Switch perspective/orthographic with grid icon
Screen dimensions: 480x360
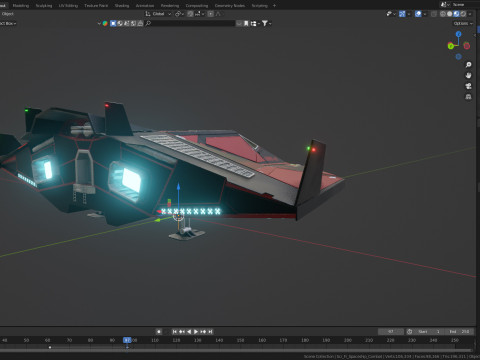468,97
